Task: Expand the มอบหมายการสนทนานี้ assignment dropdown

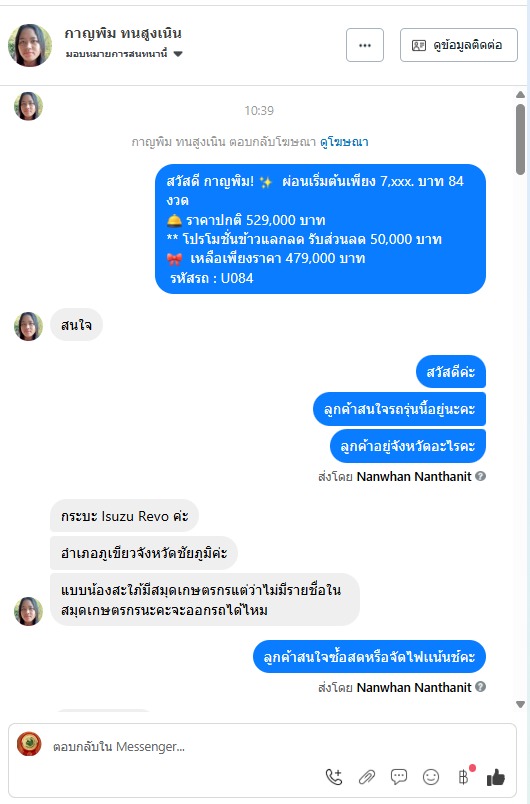Action: coord(124,54)
